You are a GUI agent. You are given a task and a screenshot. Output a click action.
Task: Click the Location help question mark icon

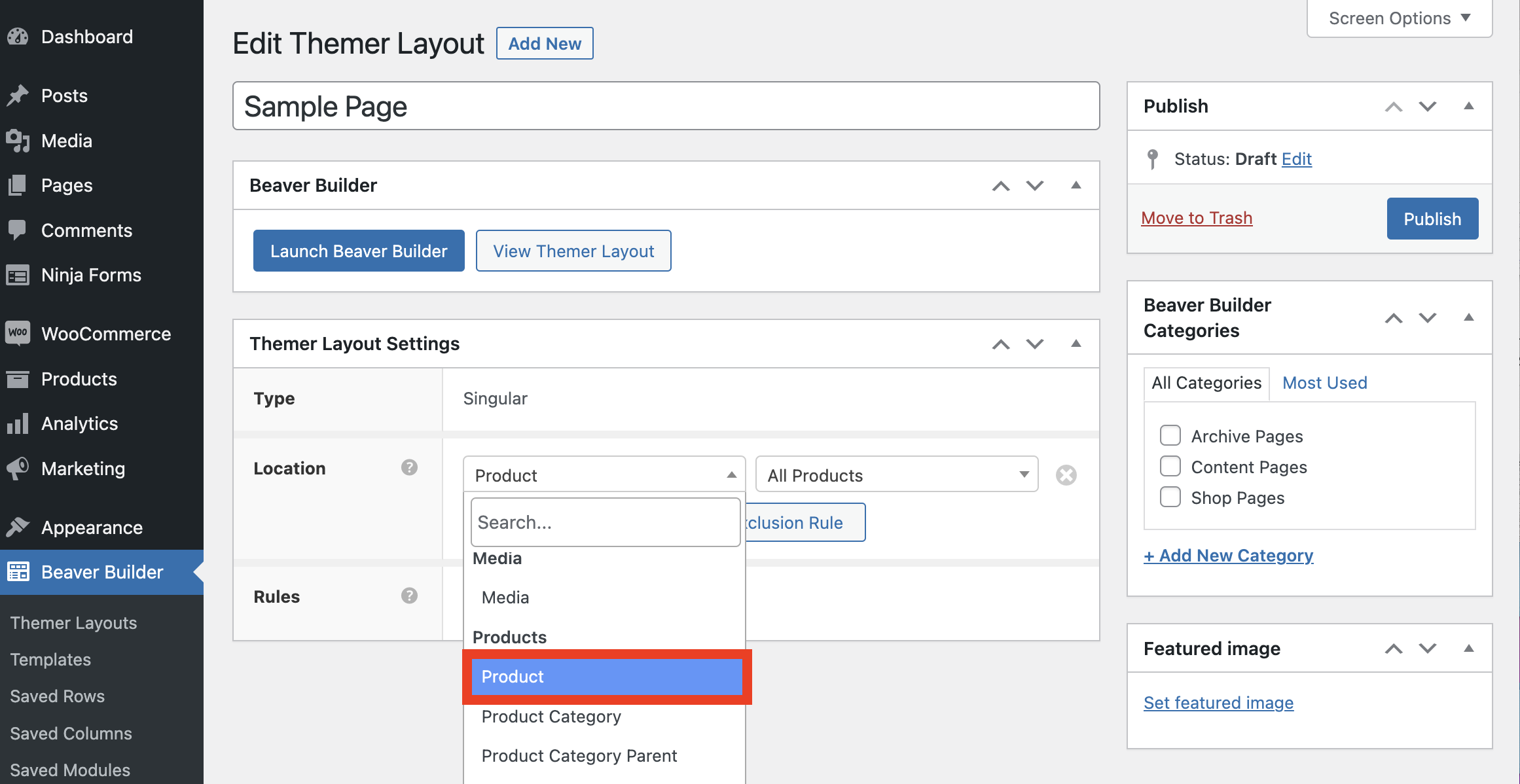click(409, 467)
